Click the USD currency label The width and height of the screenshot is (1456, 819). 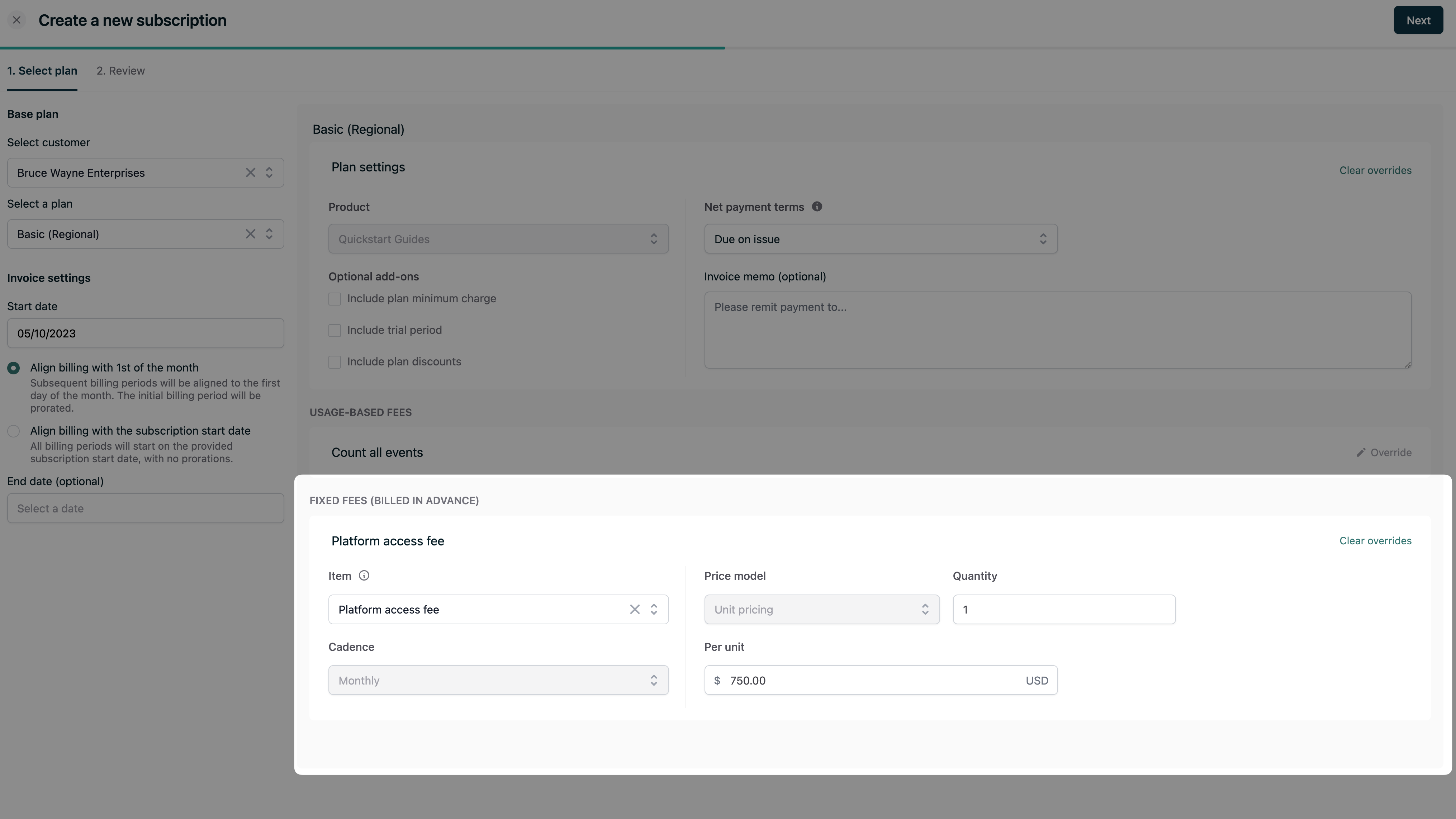click(x=1037, y=681)
